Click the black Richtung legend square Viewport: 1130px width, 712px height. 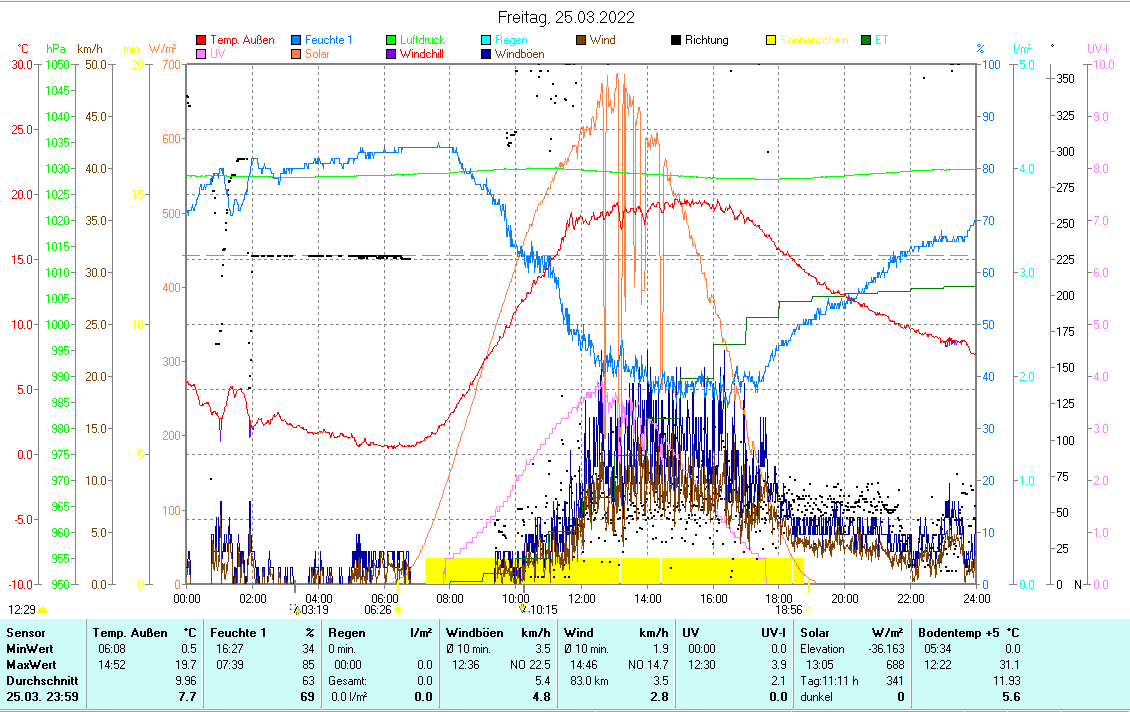click(677, 41)
